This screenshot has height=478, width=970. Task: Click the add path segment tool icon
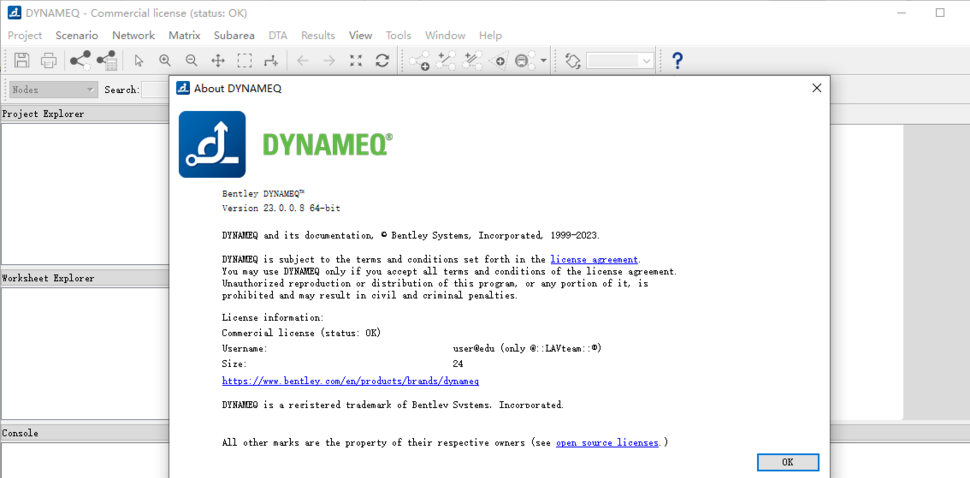(271, 61)
